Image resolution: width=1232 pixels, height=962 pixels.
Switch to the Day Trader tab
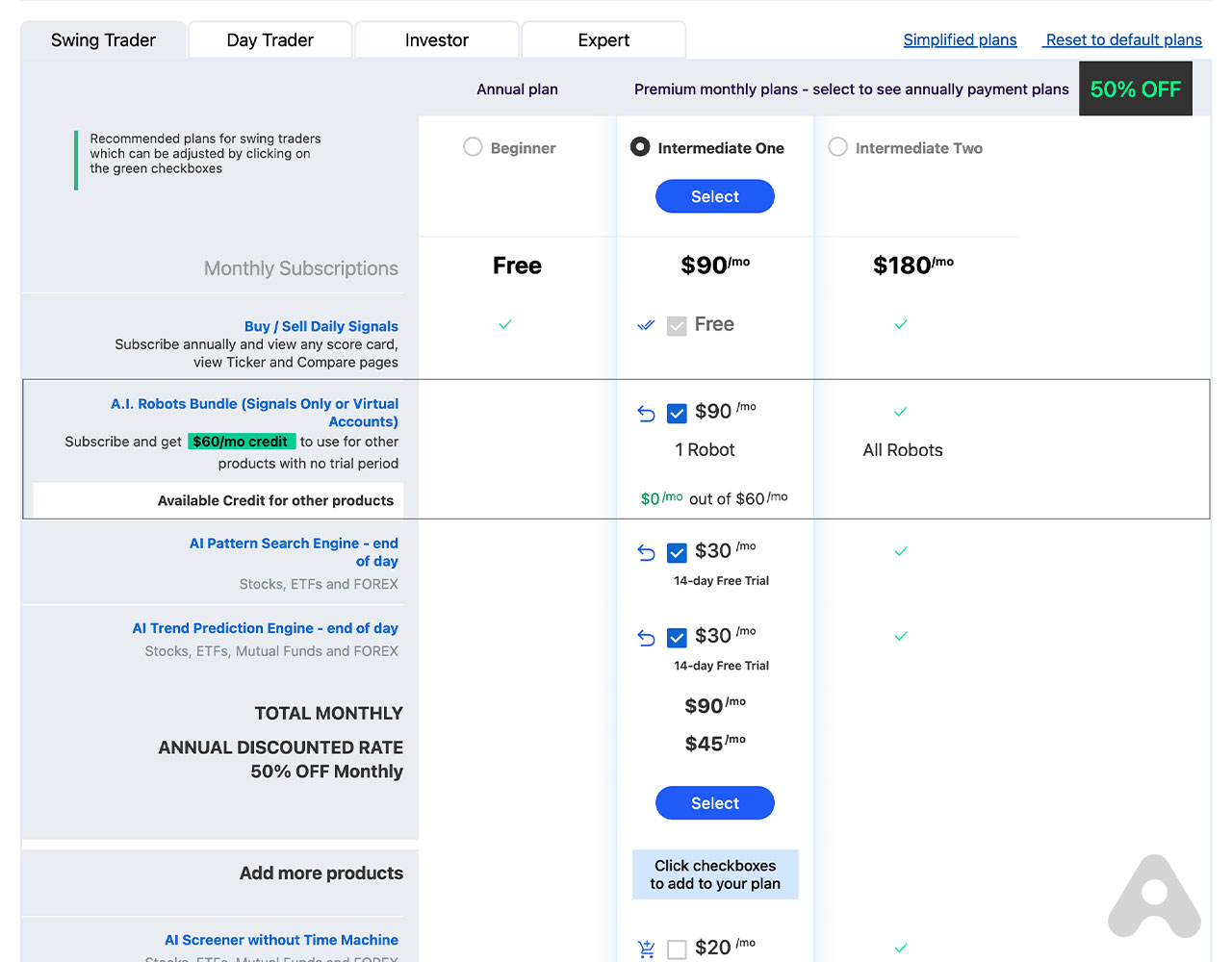[x=269, y=40]
